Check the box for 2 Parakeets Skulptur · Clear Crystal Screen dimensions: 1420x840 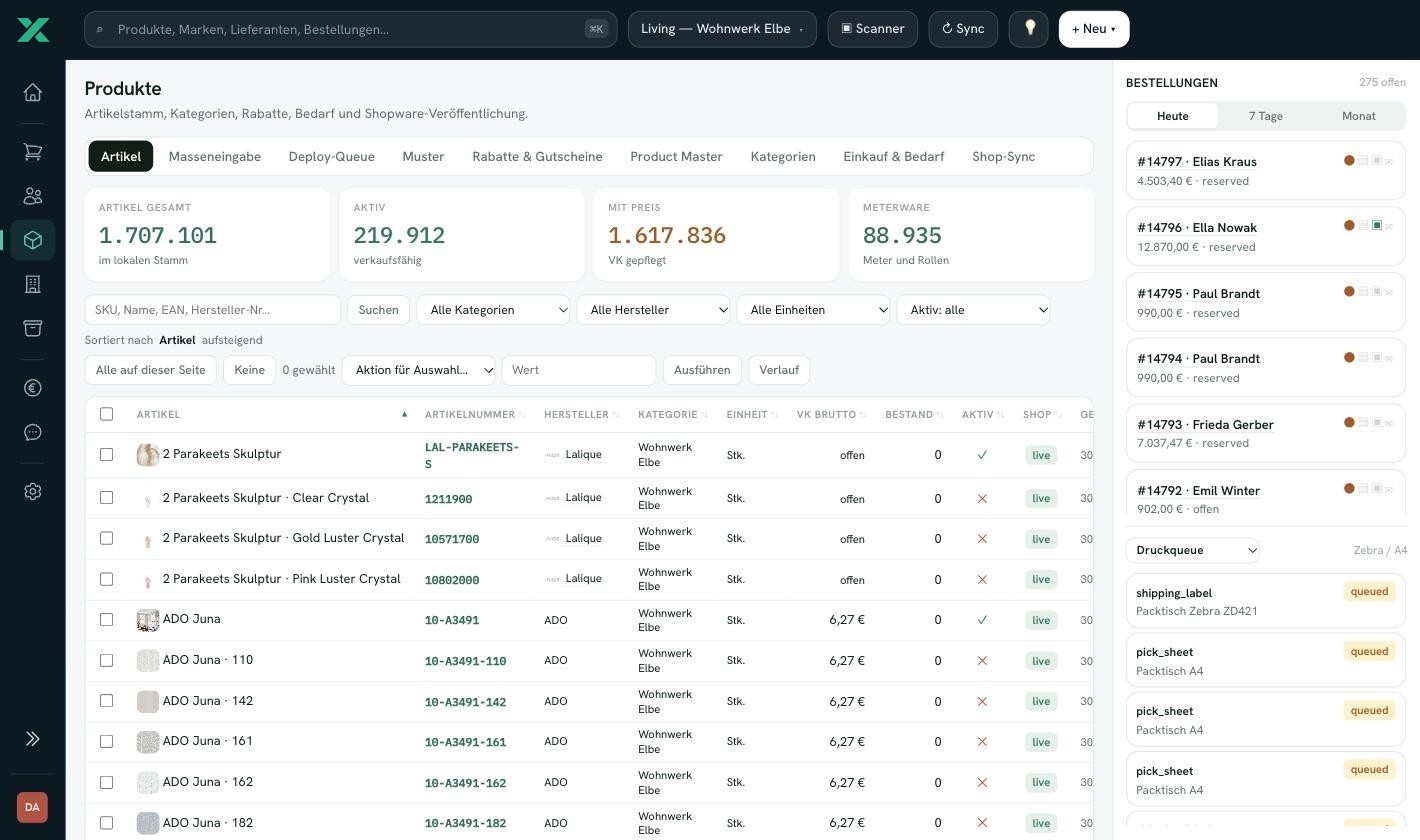[x=107, y=498]
